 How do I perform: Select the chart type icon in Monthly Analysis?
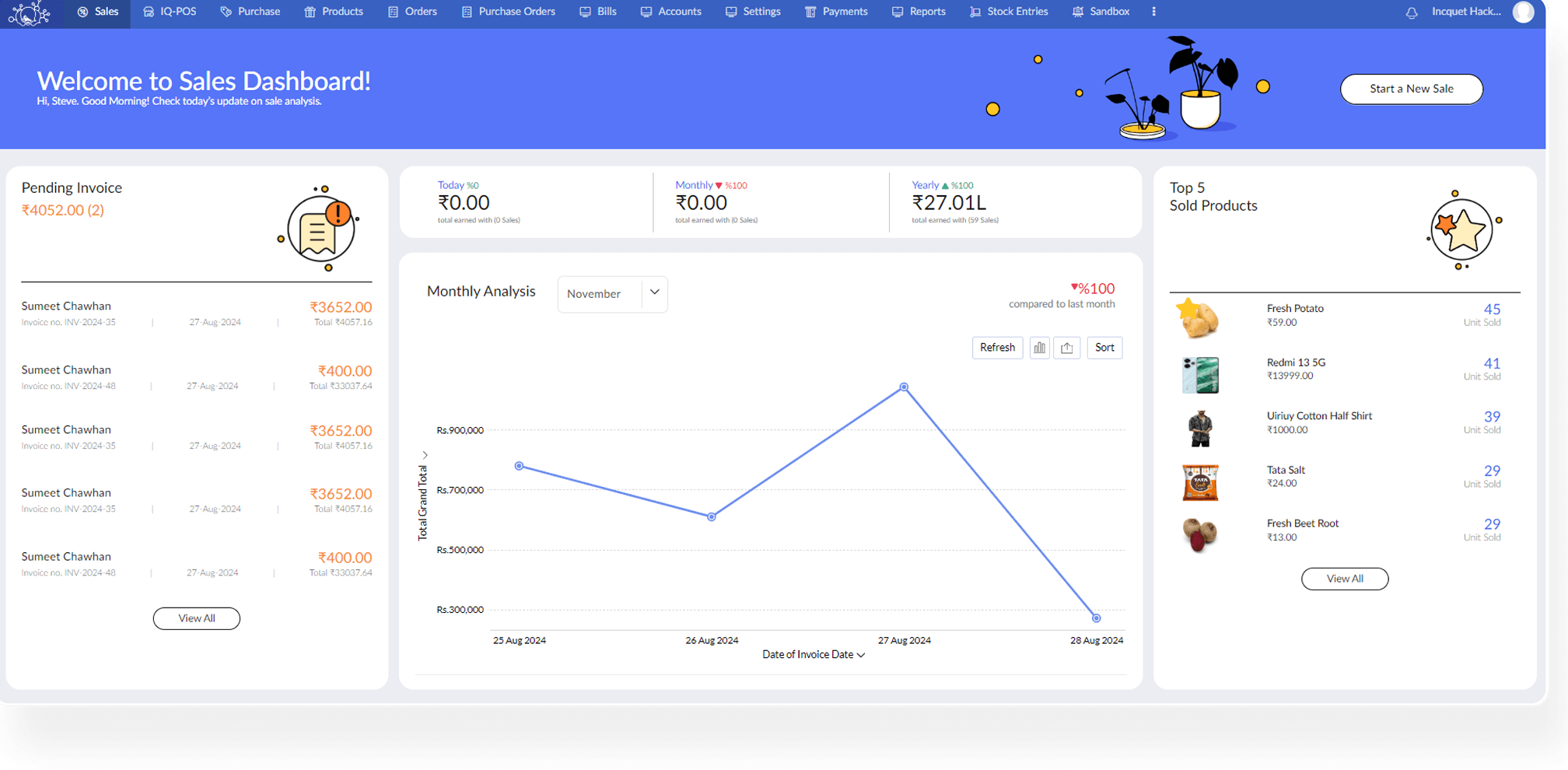coord(1039,348)
